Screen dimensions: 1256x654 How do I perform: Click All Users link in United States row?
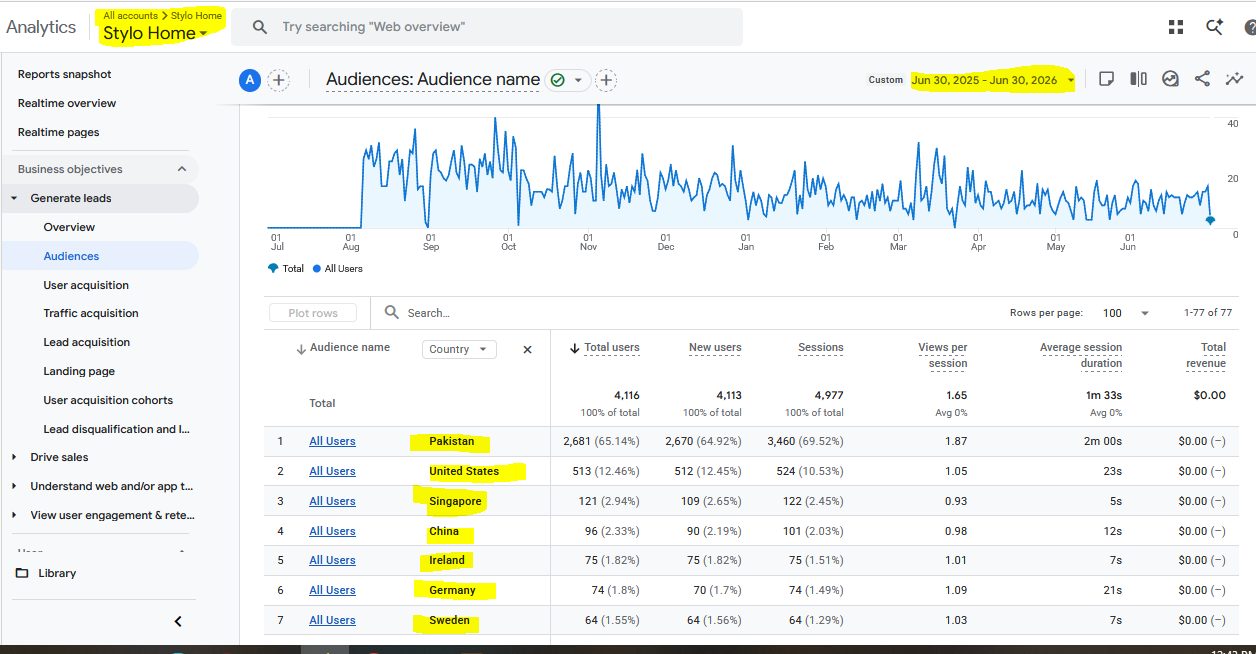(332, 471)
